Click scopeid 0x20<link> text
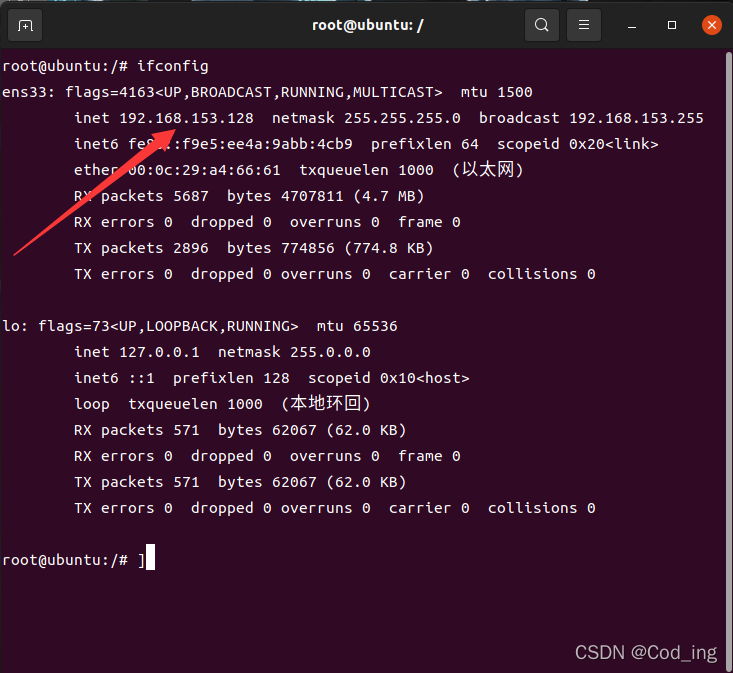733x673 pixels. pyautogui.click(x=577, y=144)
